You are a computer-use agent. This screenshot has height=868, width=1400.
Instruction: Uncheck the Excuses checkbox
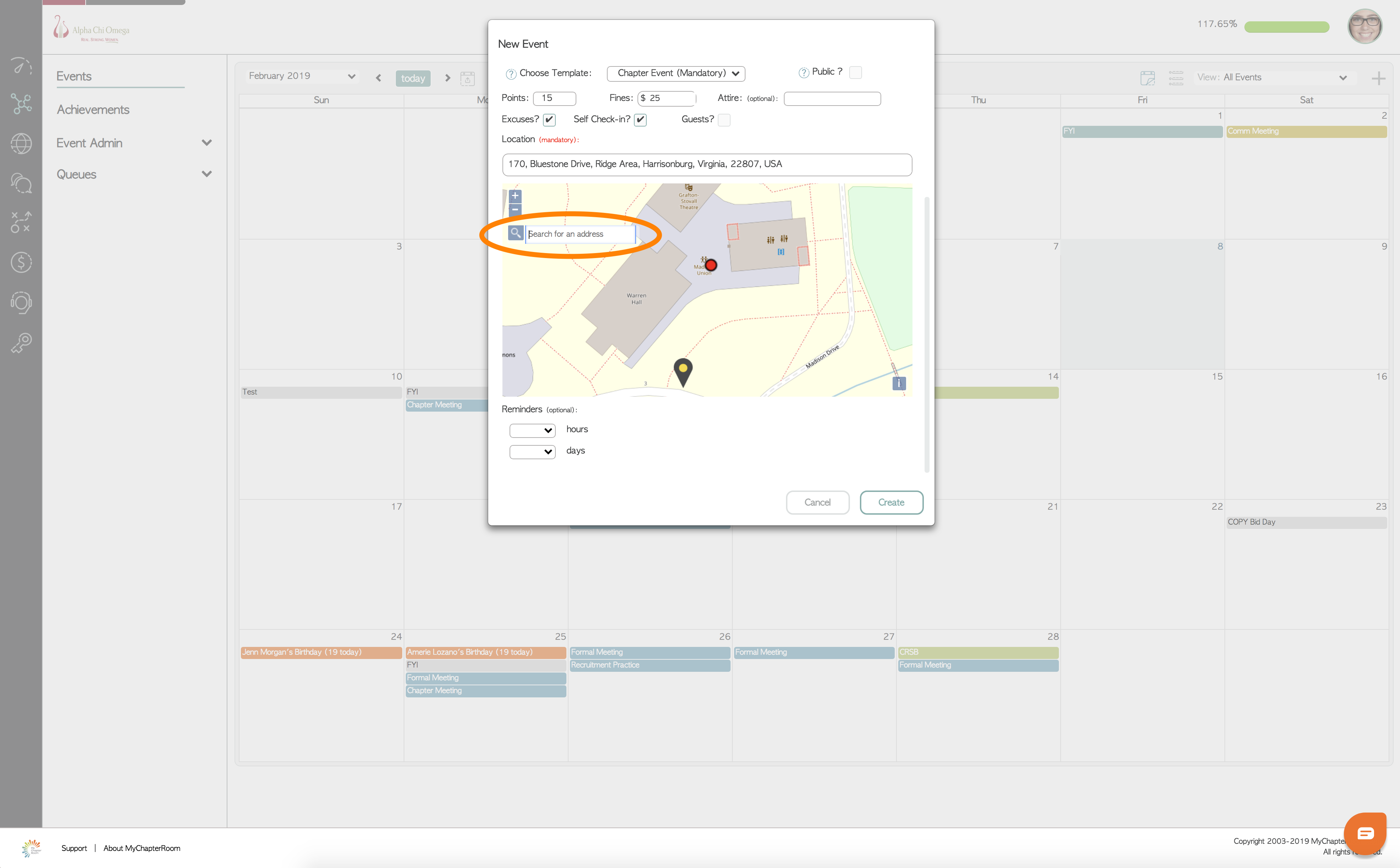click(x=549, y=119)
